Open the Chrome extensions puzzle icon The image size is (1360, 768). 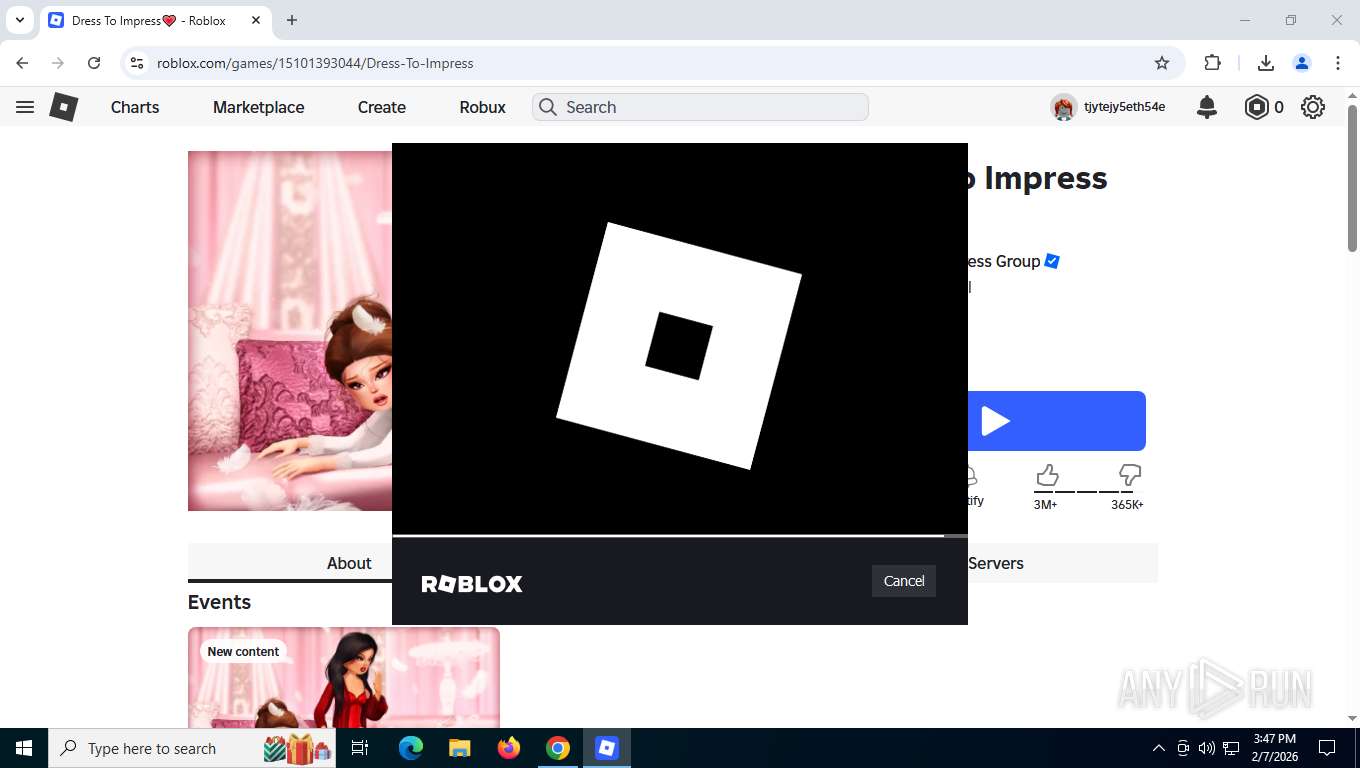coord(1213,63)
